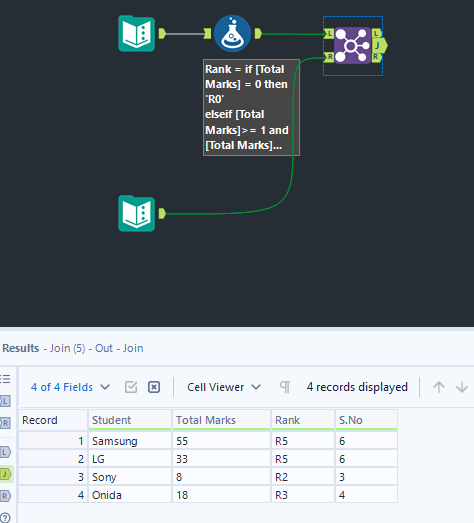
Task: Click the lower Text Input output anchor
Action: (162, 213)
